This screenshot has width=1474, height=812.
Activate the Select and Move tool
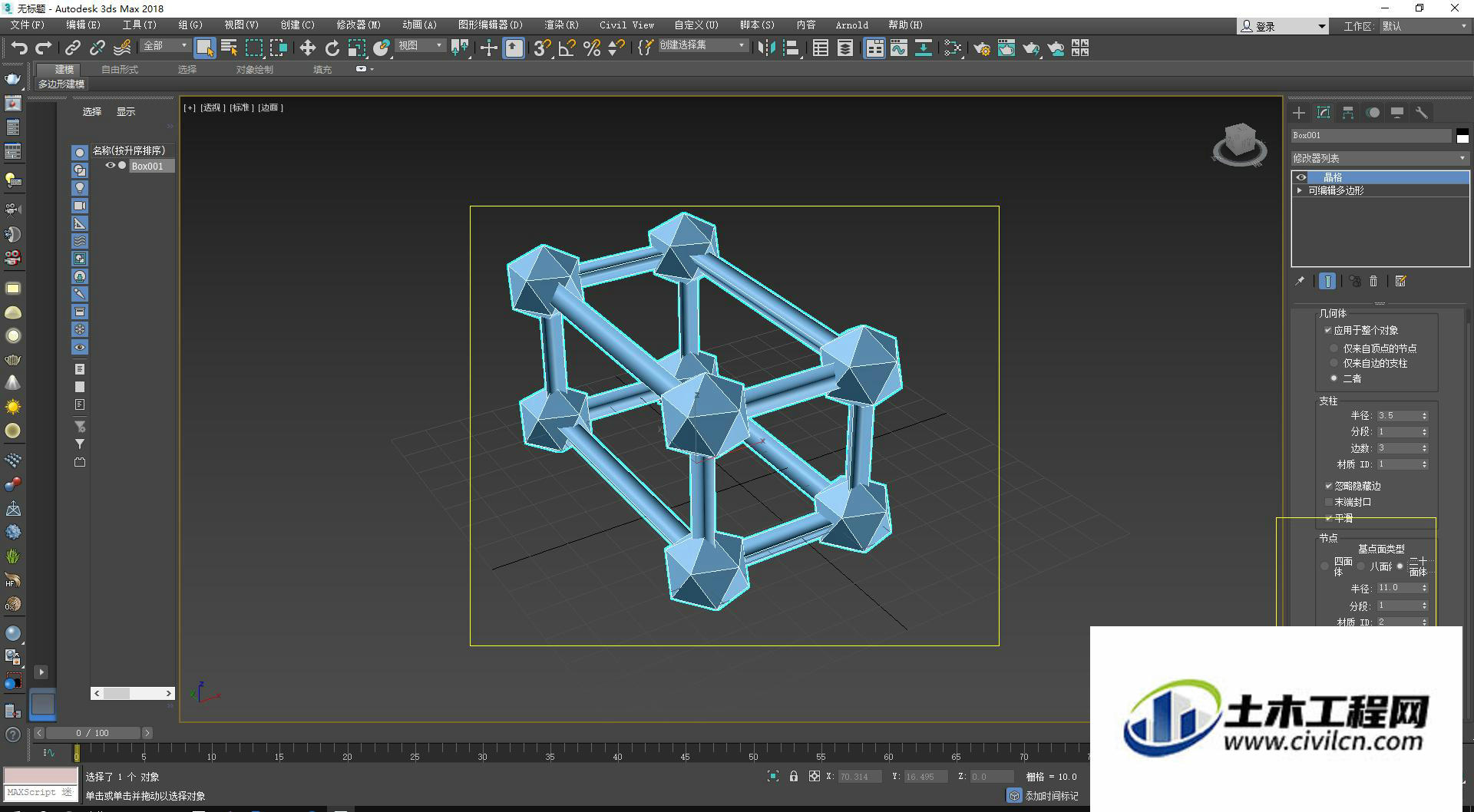coord(307,48)
